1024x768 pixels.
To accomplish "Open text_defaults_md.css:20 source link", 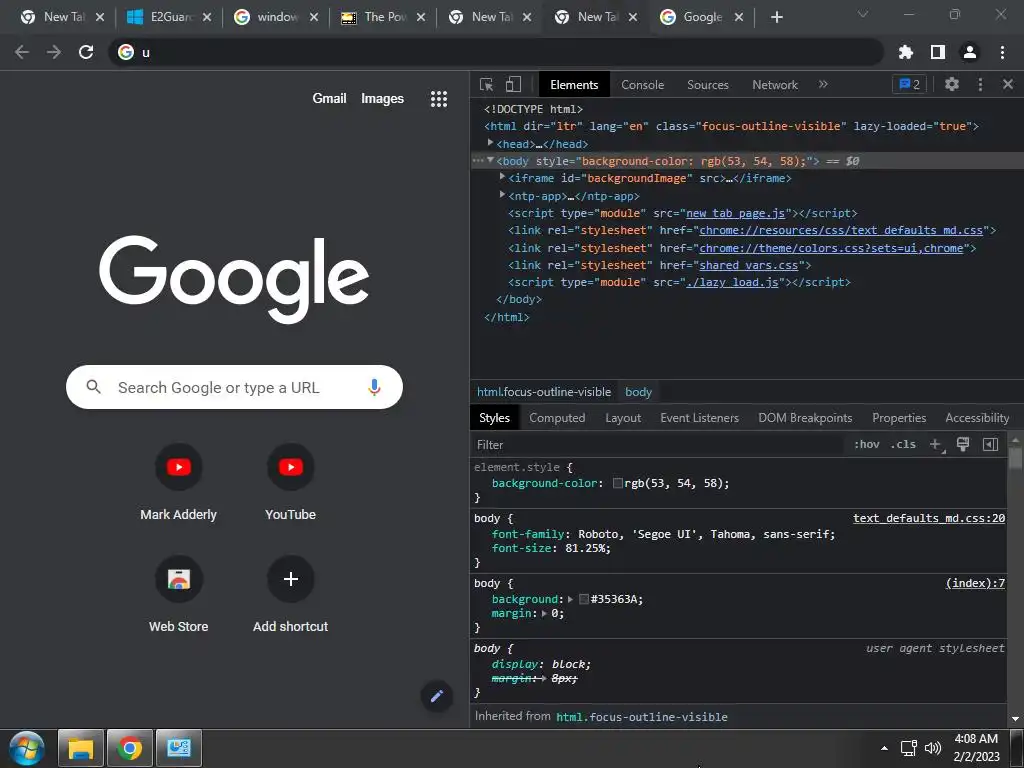I will (x=929, y=518).
